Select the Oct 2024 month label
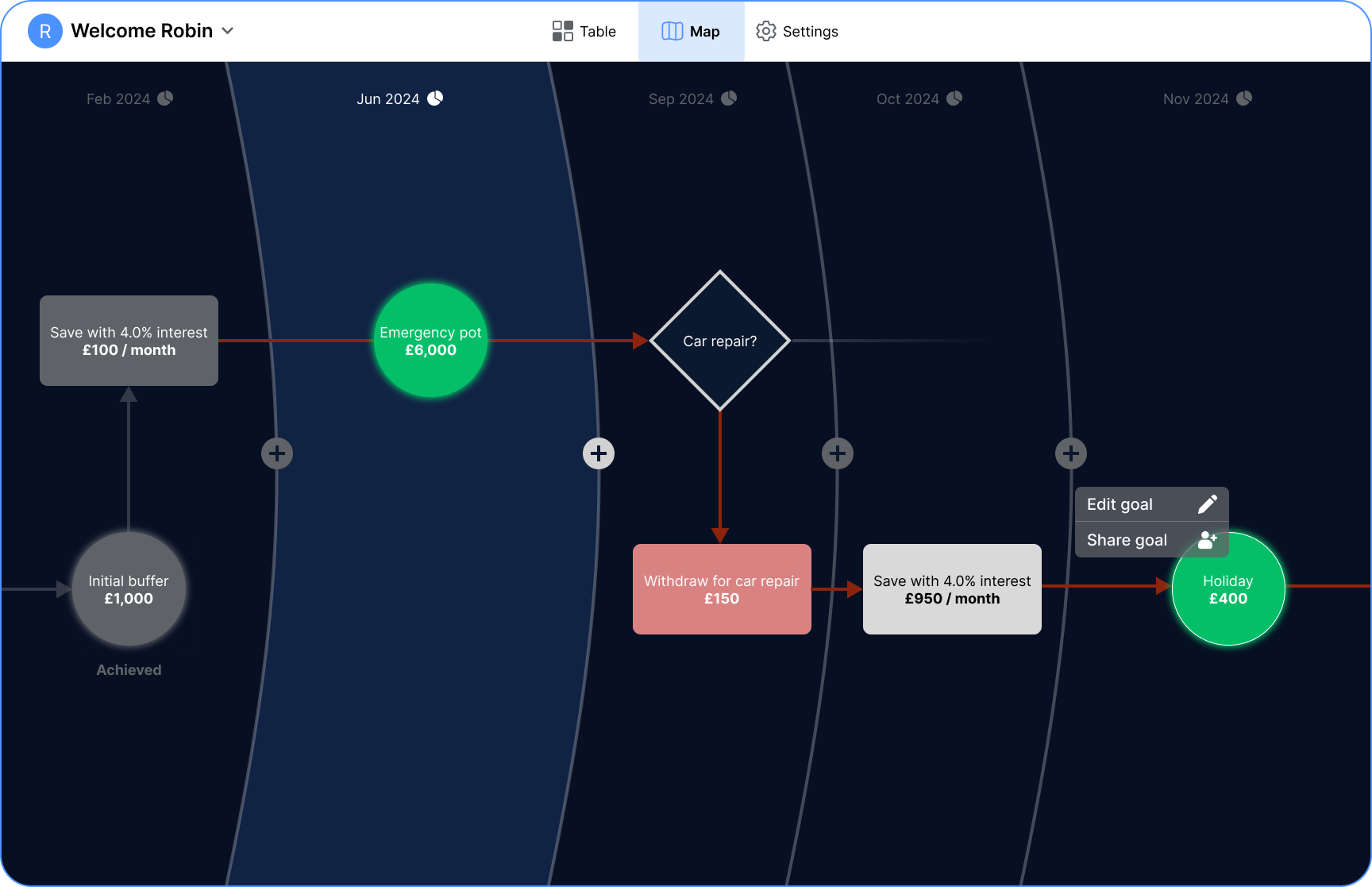 908,99
